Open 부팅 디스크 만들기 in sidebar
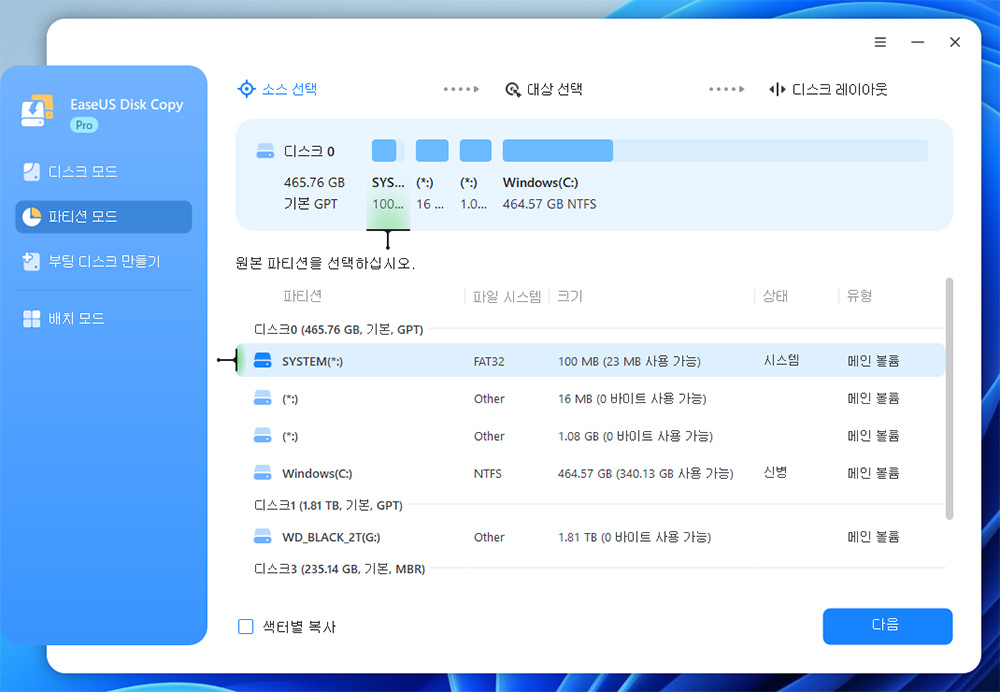Image resolution: width=1000 pixels, height=692 pixels. click(103, 261)
